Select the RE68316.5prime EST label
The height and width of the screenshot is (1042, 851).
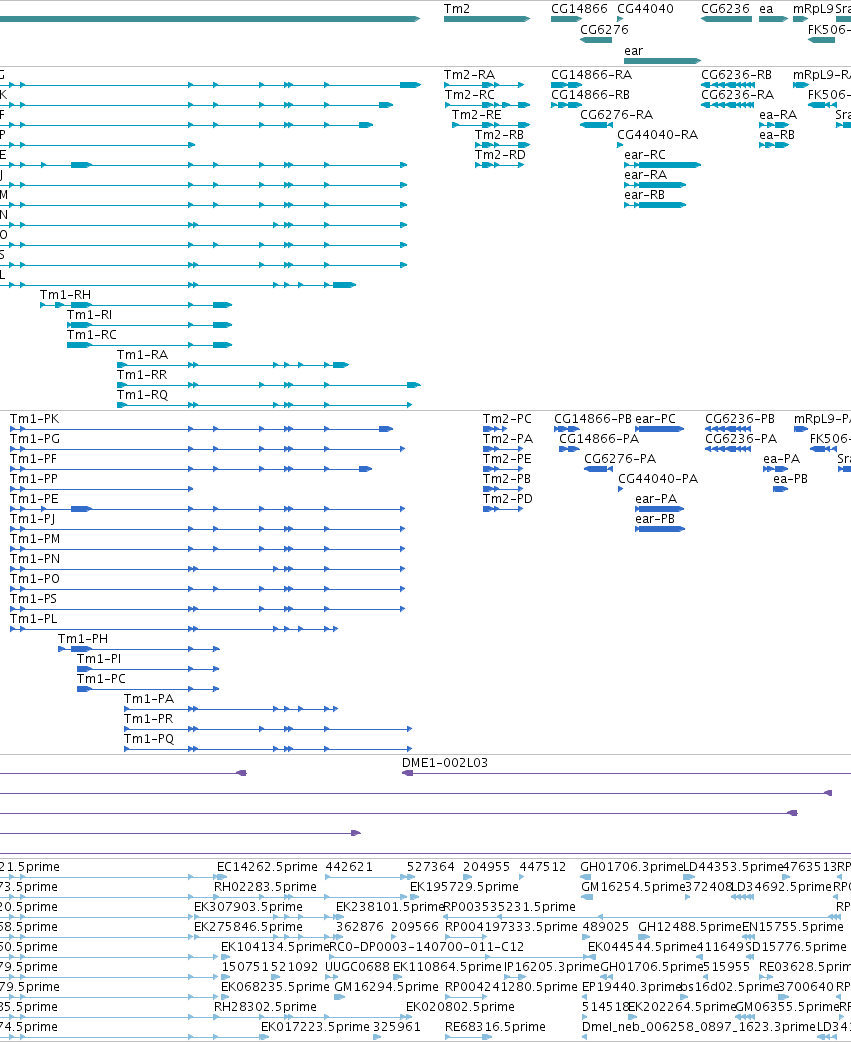[495, 1027]
